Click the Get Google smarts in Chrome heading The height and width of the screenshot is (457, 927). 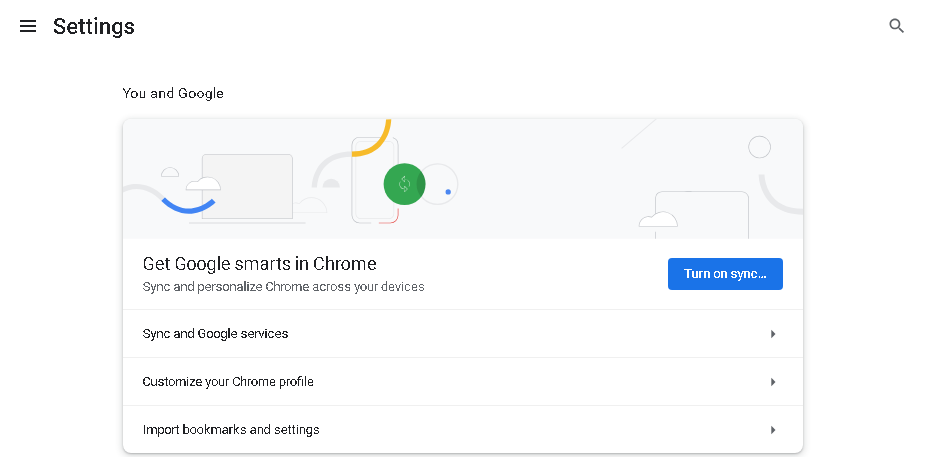pyautogui.click(x=259, y=264)
